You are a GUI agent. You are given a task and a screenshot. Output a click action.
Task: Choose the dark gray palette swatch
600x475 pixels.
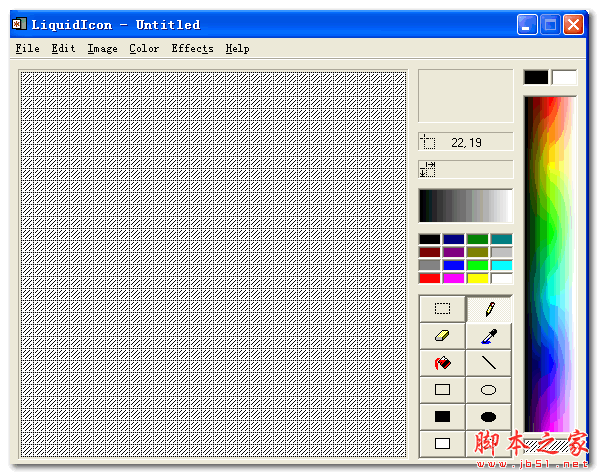(430, 265)
